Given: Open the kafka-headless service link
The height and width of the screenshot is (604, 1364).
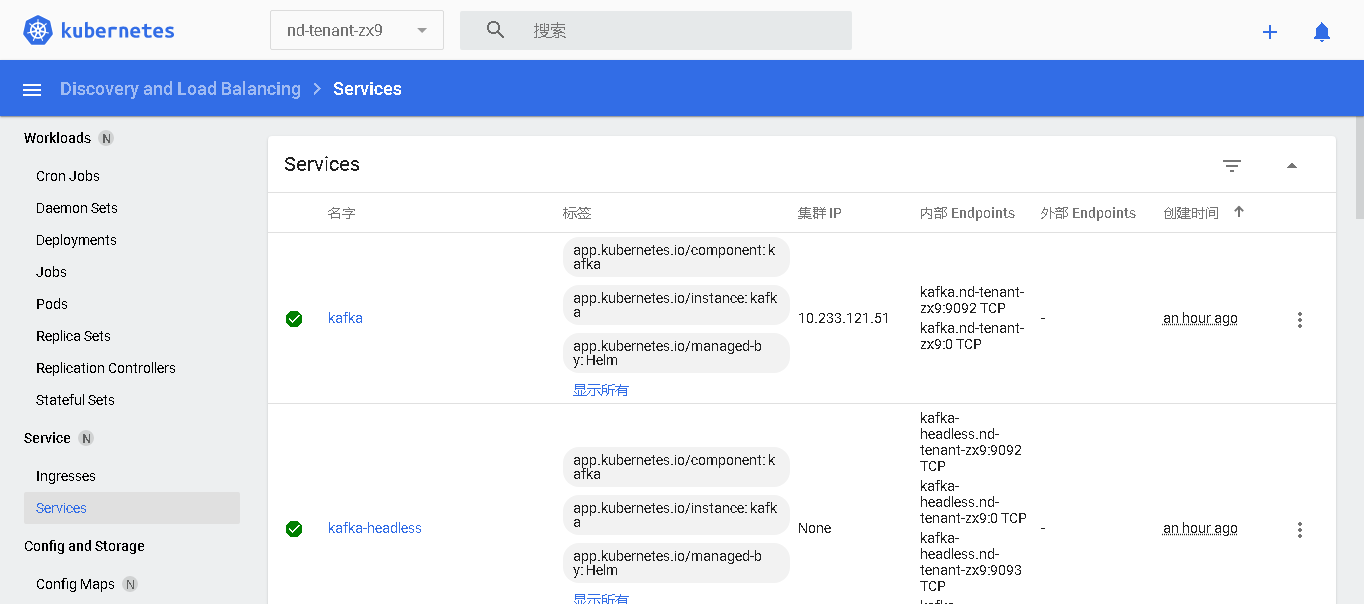Looking at the screenshot, I should [375, 528].
